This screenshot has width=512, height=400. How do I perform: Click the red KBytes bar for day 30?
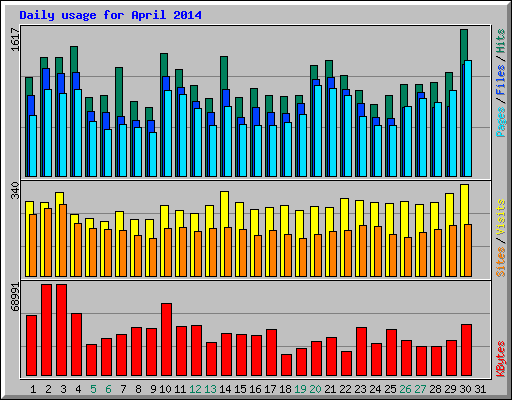point(466,350)
